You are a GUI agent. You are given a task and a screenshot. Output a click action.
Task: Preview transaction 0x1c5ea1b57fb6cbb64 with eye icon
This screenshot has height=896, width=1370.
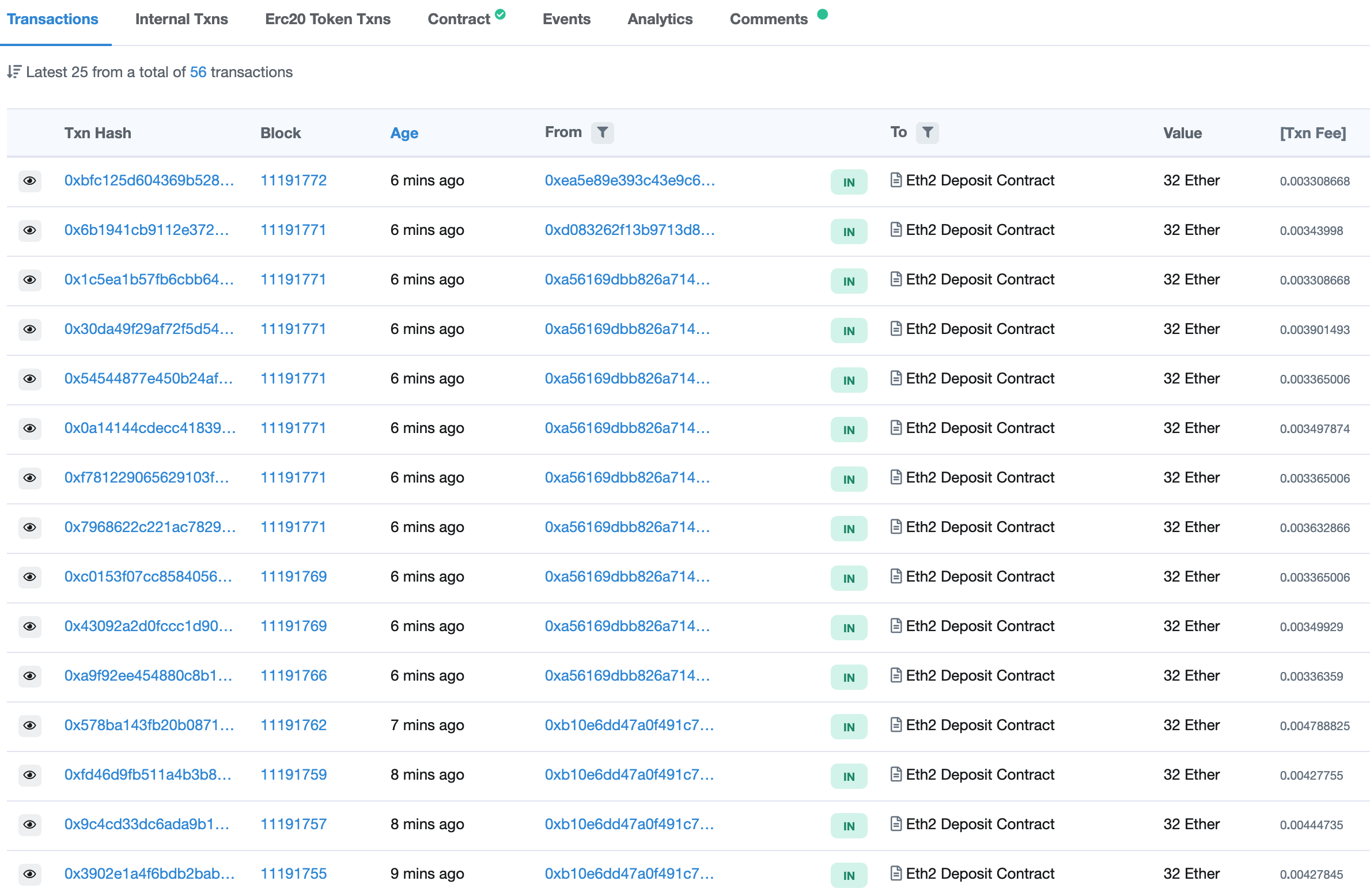tap(29, 280)
